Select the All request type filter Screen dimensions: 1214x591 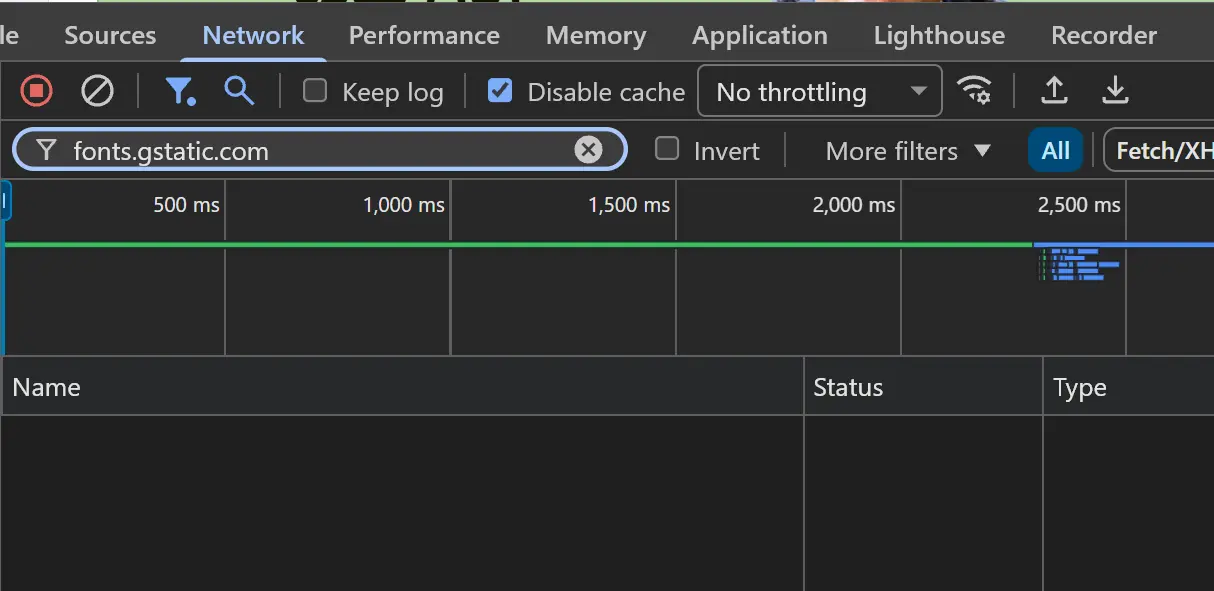[1055, 151]
